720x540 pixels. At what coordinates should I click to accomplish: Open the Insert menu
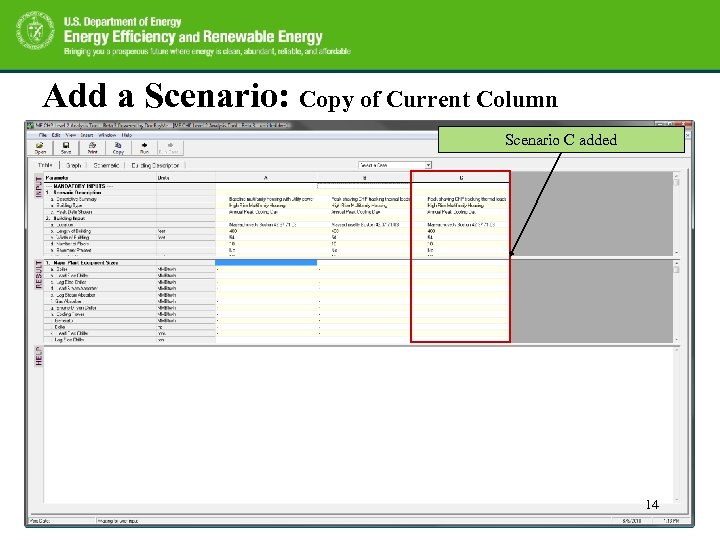coord(87,135)
